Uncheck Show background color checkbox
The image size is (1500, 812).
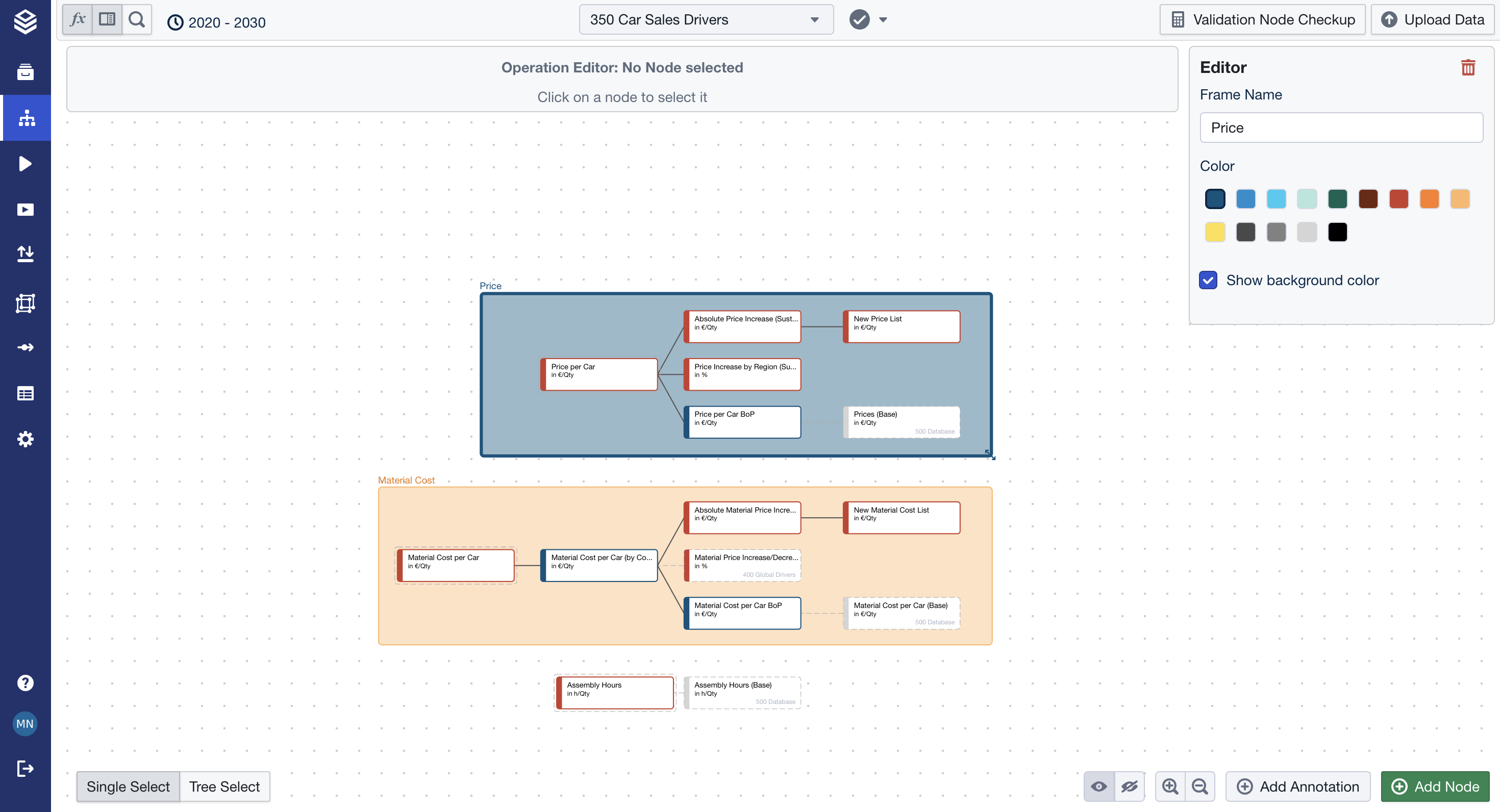coord(1208,280)
